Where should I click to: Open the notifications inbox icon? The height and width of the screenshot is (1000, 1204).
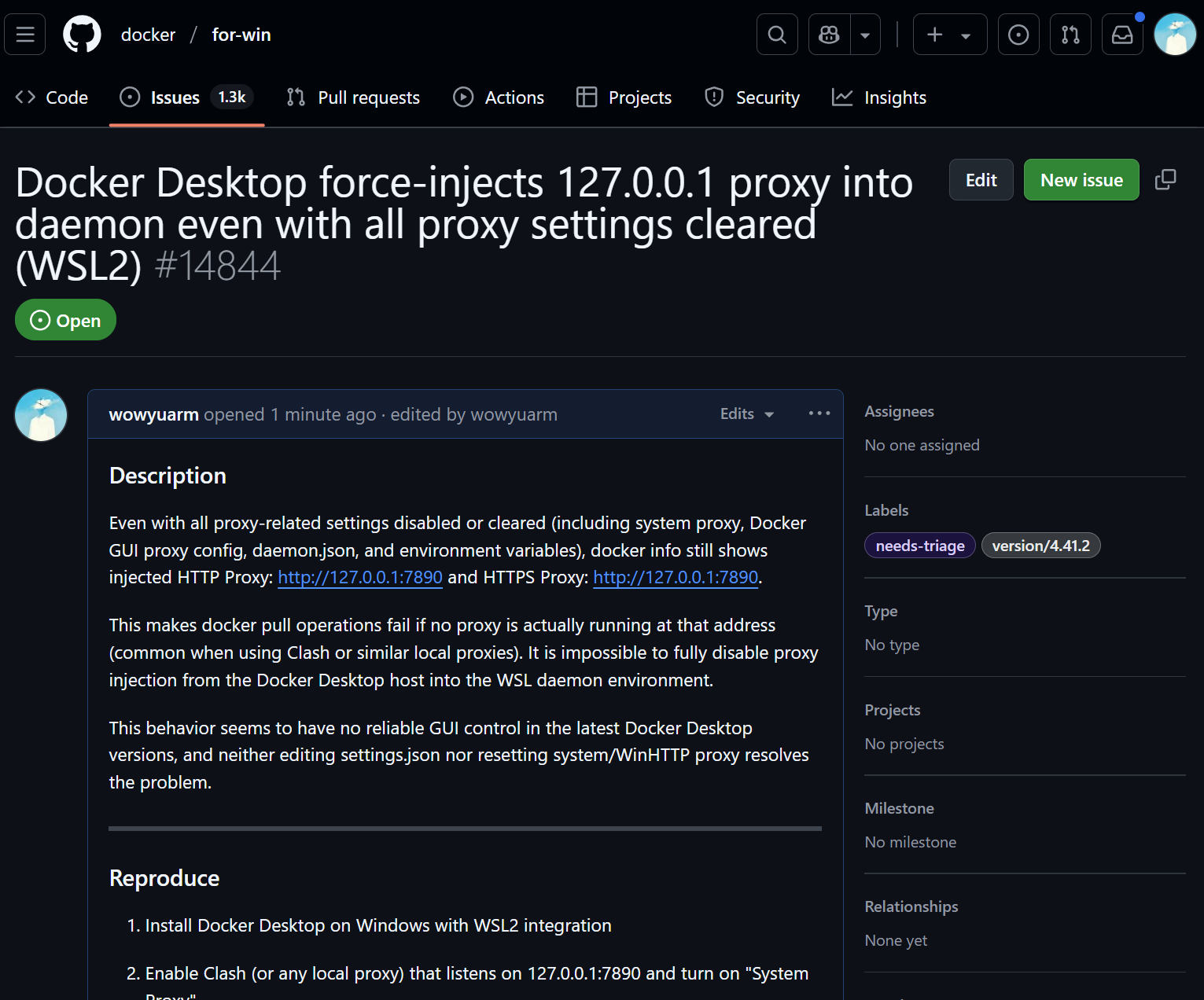[x=1122, y=35]
